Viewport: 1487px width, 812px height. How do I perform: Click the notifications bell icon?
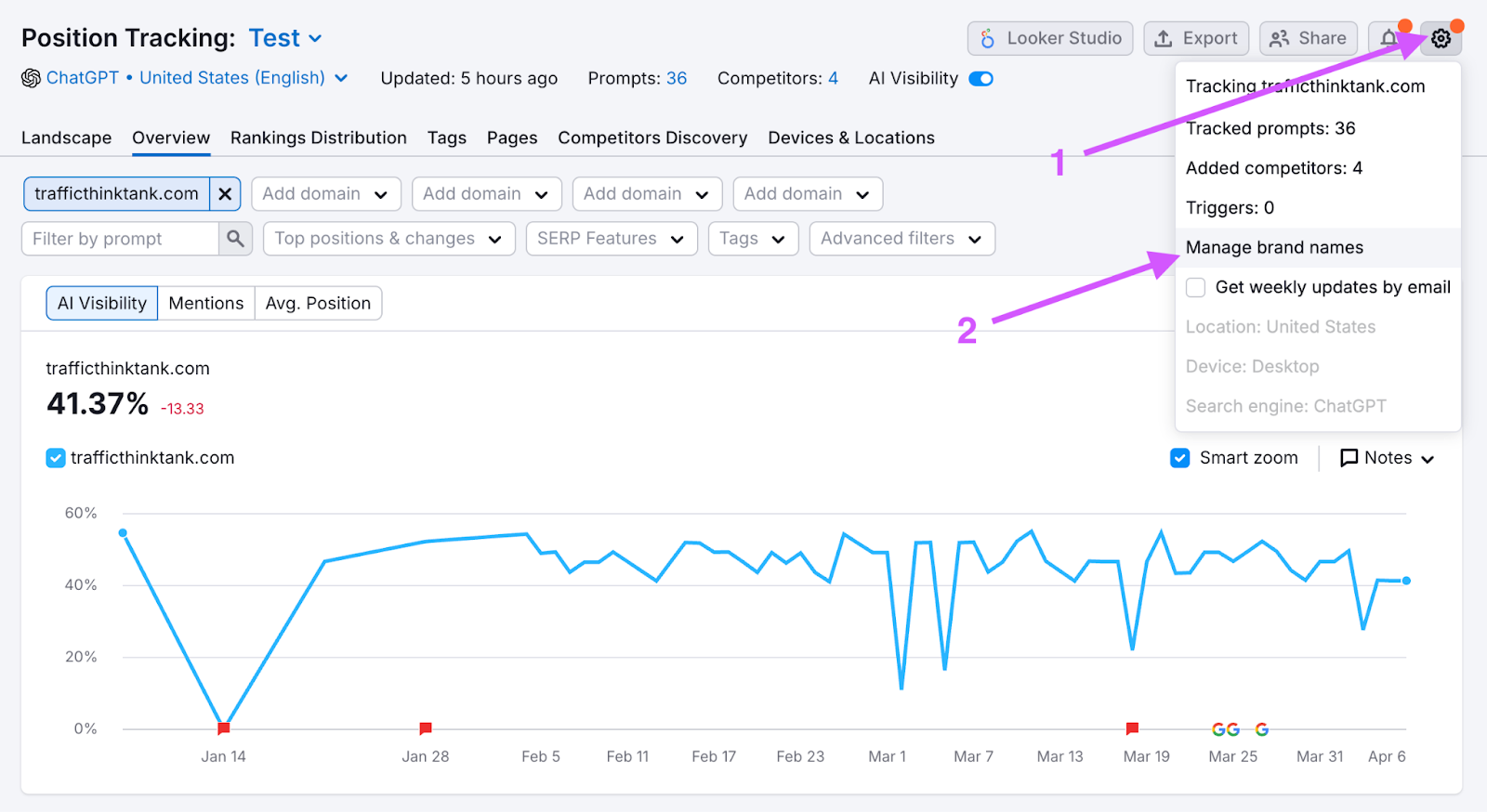pyautogui.click(x=1388, y=38)
